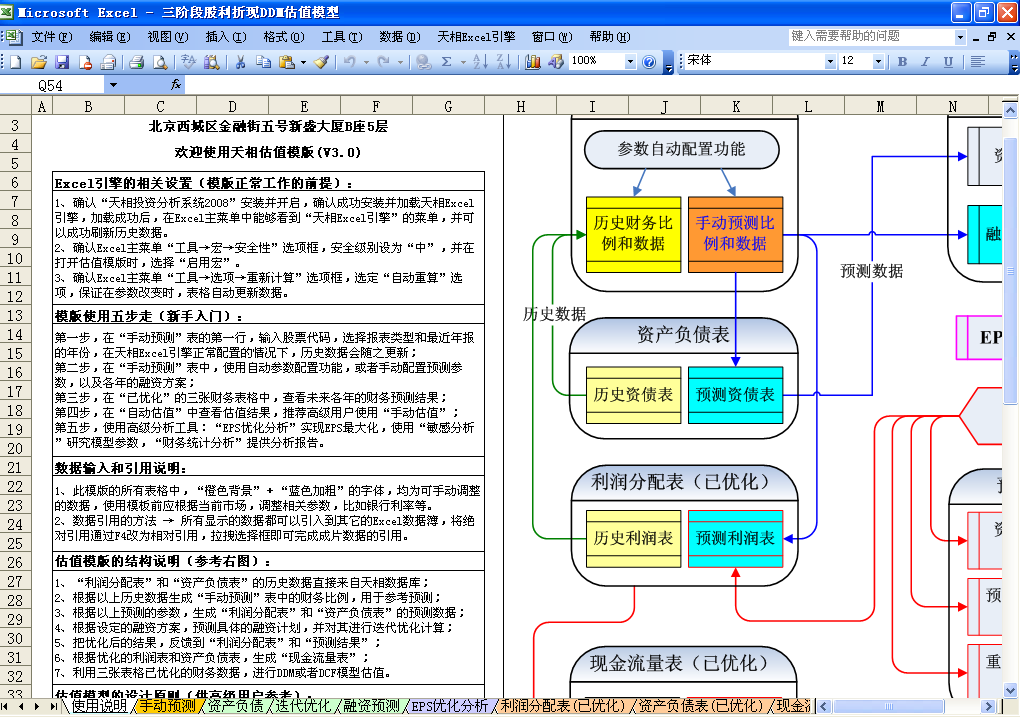Click the cyan 预测利润表 box
The image size is (1020, 717).
coord(735,539)
